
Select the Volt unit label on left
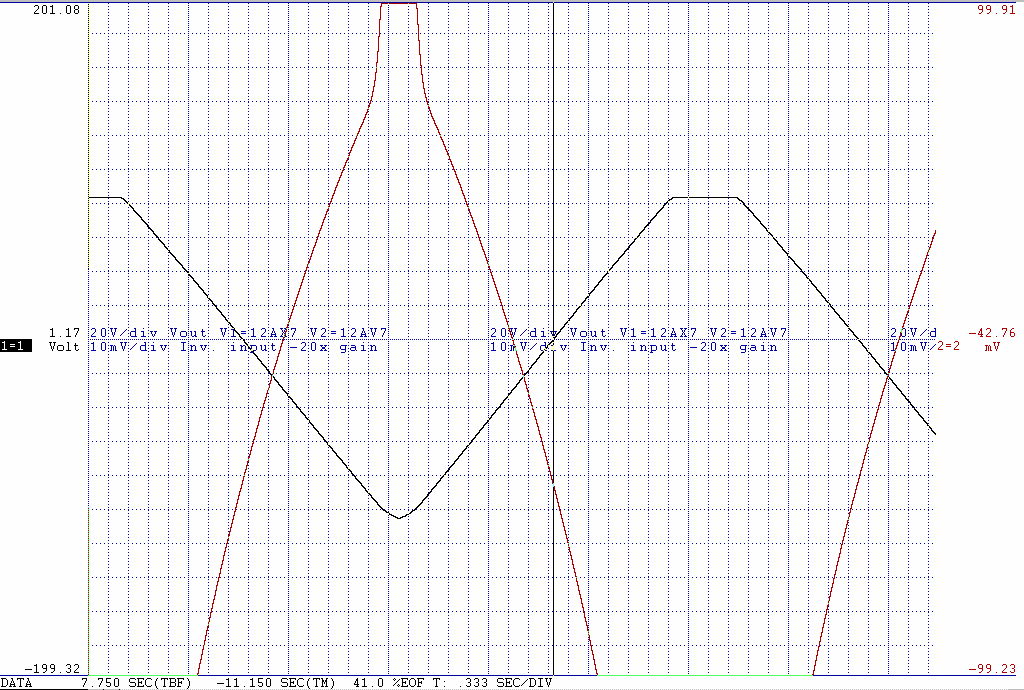(x=65, y=347)
